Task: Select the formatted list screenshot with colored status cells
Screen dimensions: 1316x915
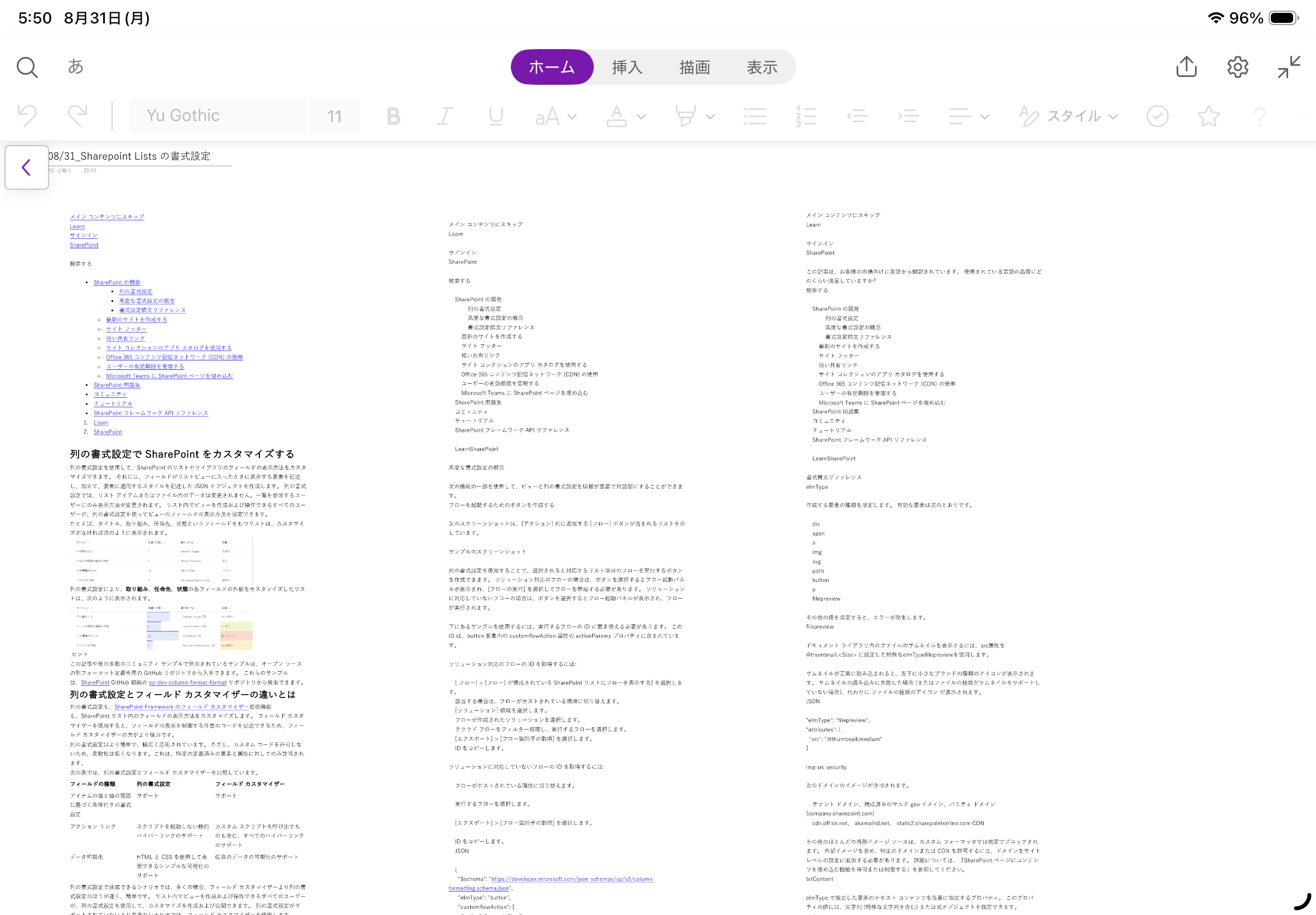Action: 161,627
